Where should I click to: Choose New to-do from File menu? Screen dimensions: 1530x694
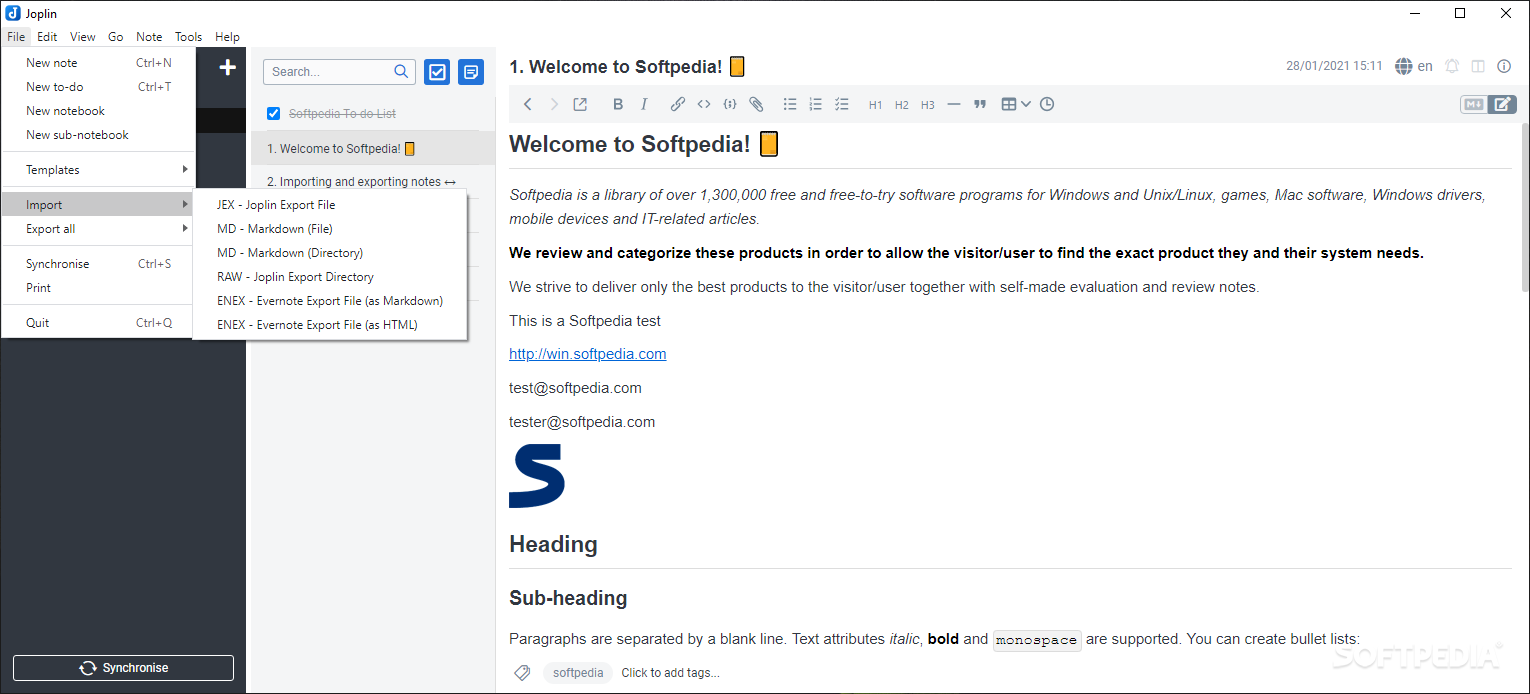click(x=98, y=87)
